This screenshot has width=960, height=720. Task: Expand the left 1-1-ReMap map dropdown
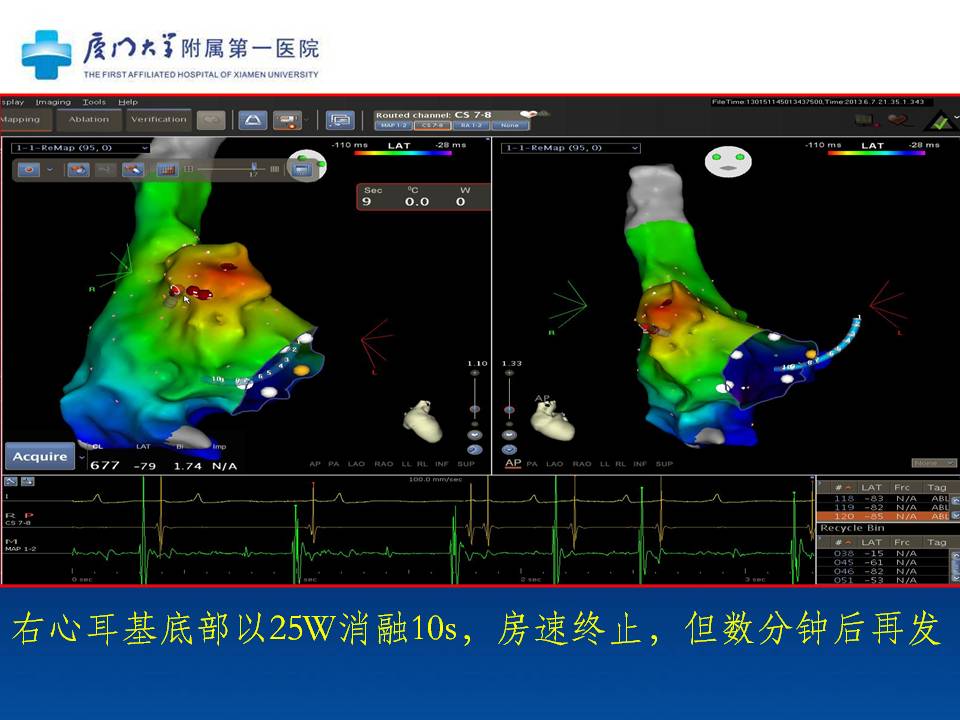(x=80, y=148)
